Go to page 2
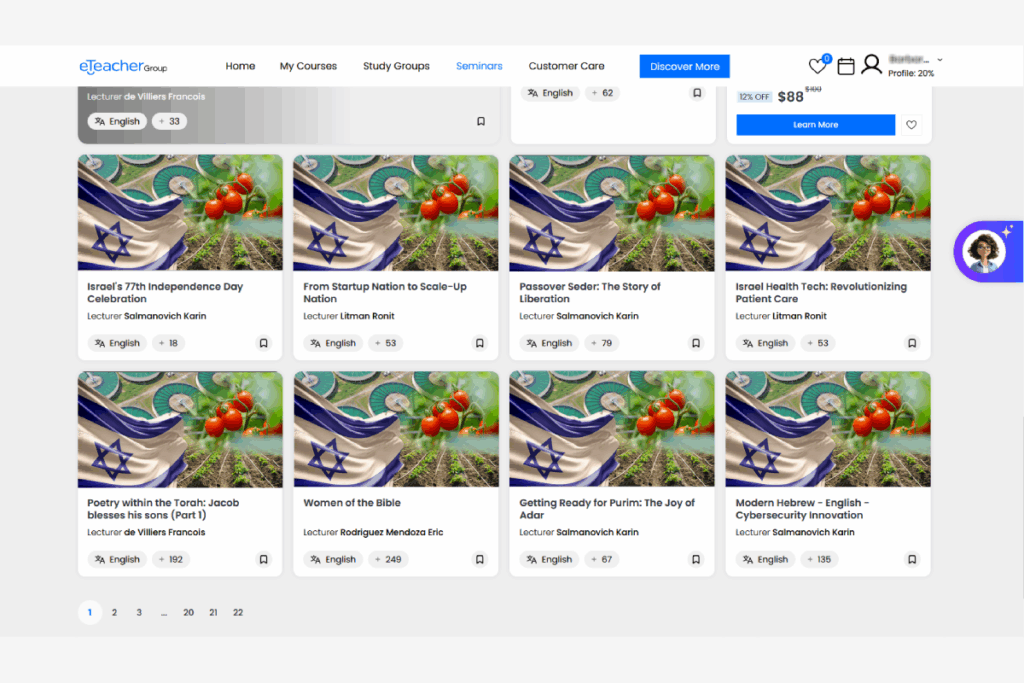 [114, 612]
